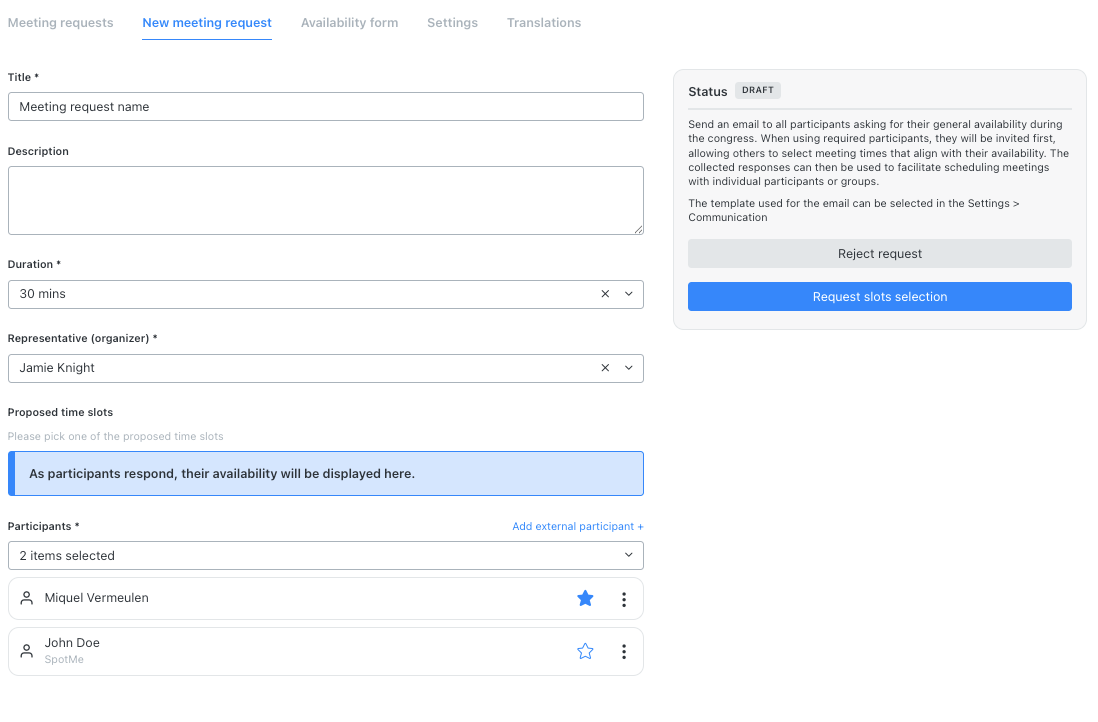Go to the Settings tab
Image resolution: width=1098 pixels, height=722 pixels.
click(x=452, y=22)
